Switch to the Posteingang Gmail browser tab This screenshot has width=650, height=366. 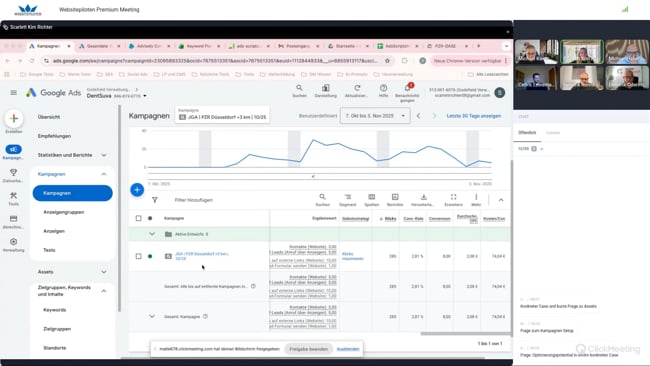[x=298, y=46]
